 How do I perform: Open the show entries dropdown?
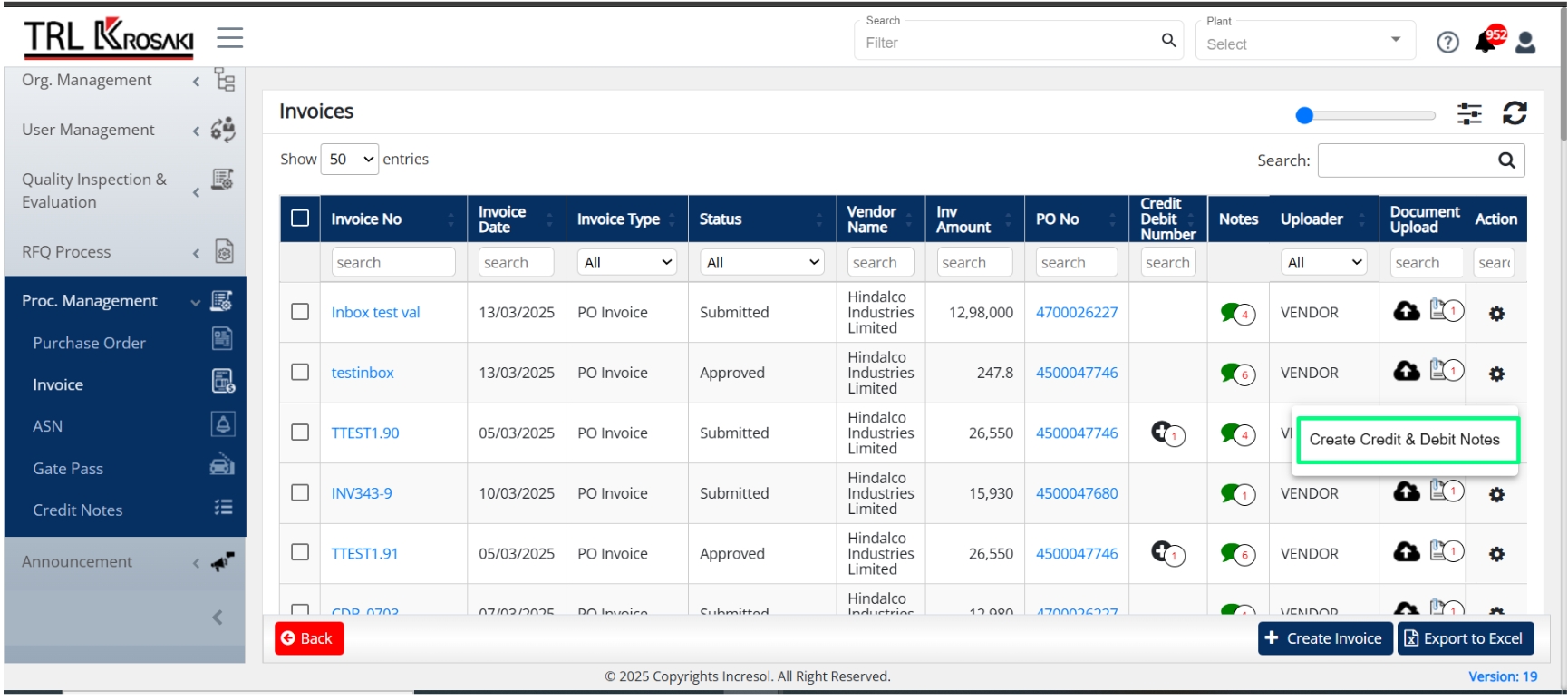coord(350,159)
